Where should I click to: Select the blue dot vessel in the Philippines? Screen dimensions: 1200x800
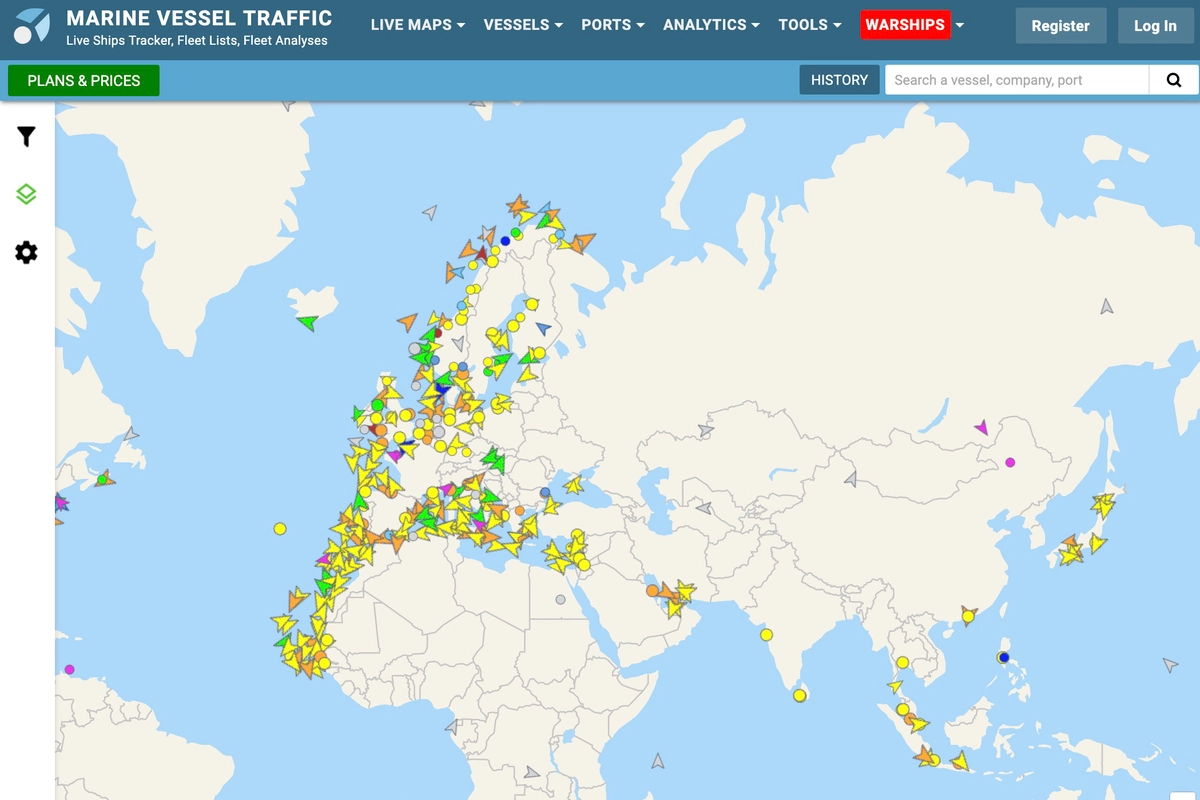(1004, 657)
